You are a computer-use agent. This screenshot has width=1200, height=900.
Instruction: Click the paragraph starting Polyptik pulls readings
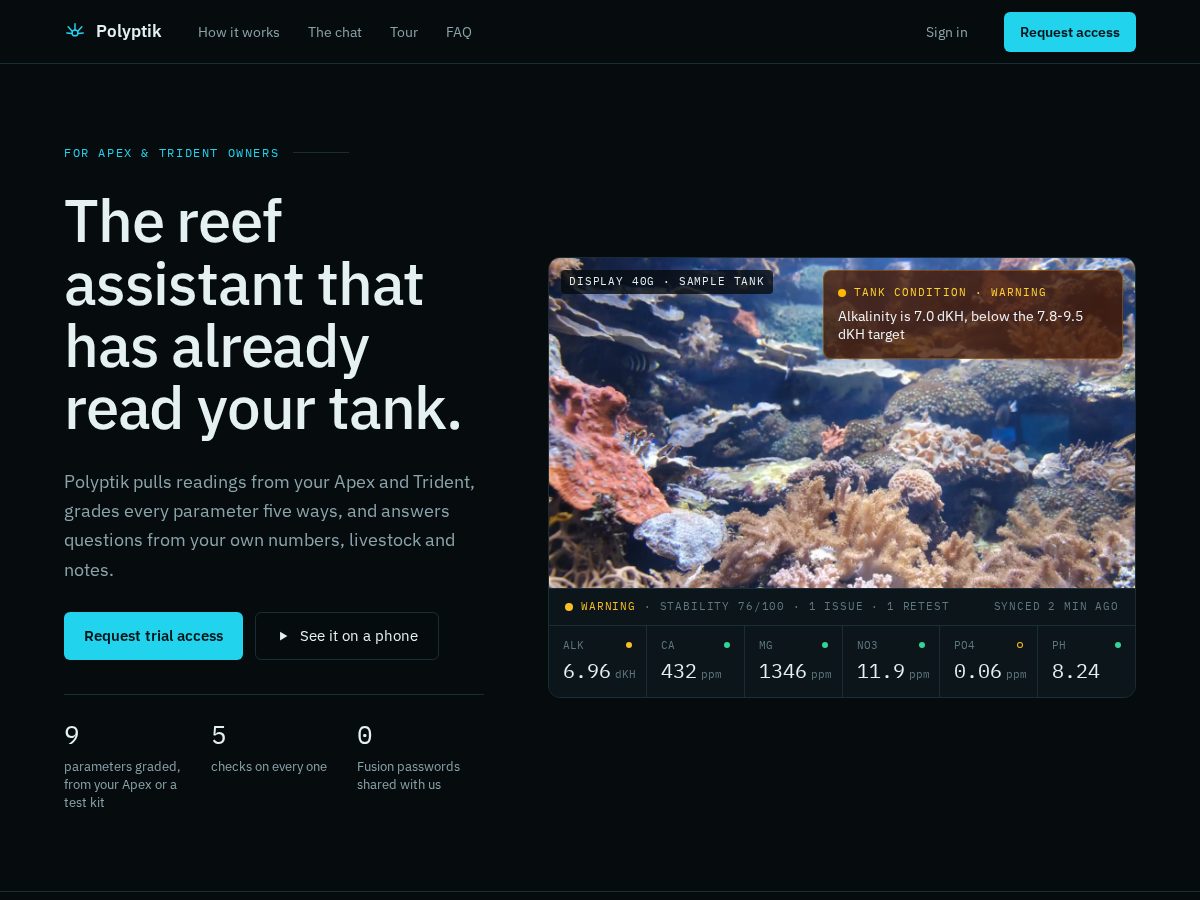click(270, 525)
